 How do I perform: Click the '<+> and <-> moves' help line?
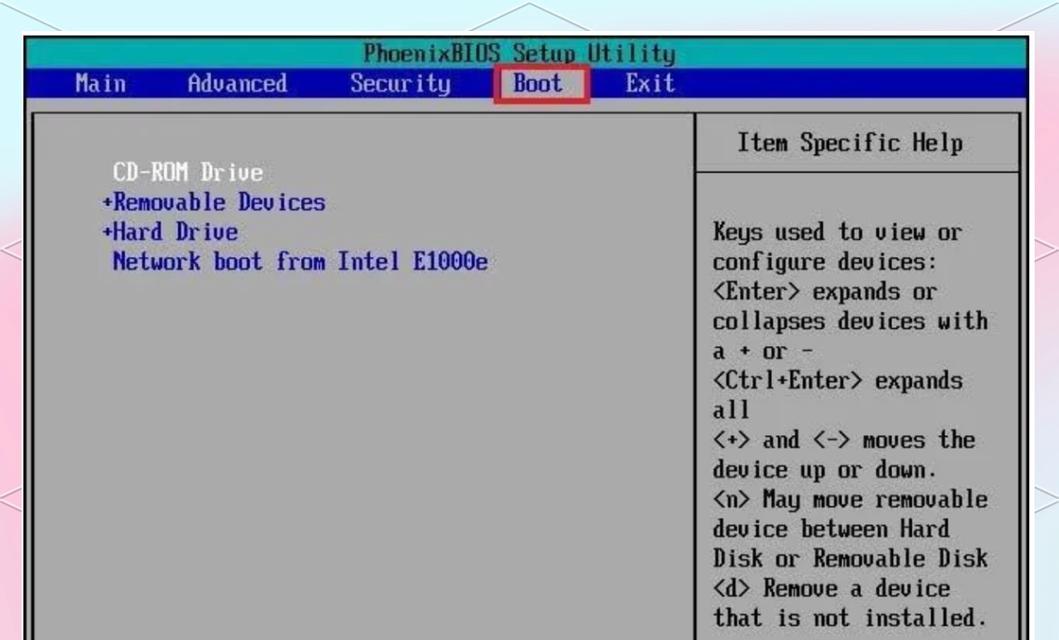pos(843,440)
